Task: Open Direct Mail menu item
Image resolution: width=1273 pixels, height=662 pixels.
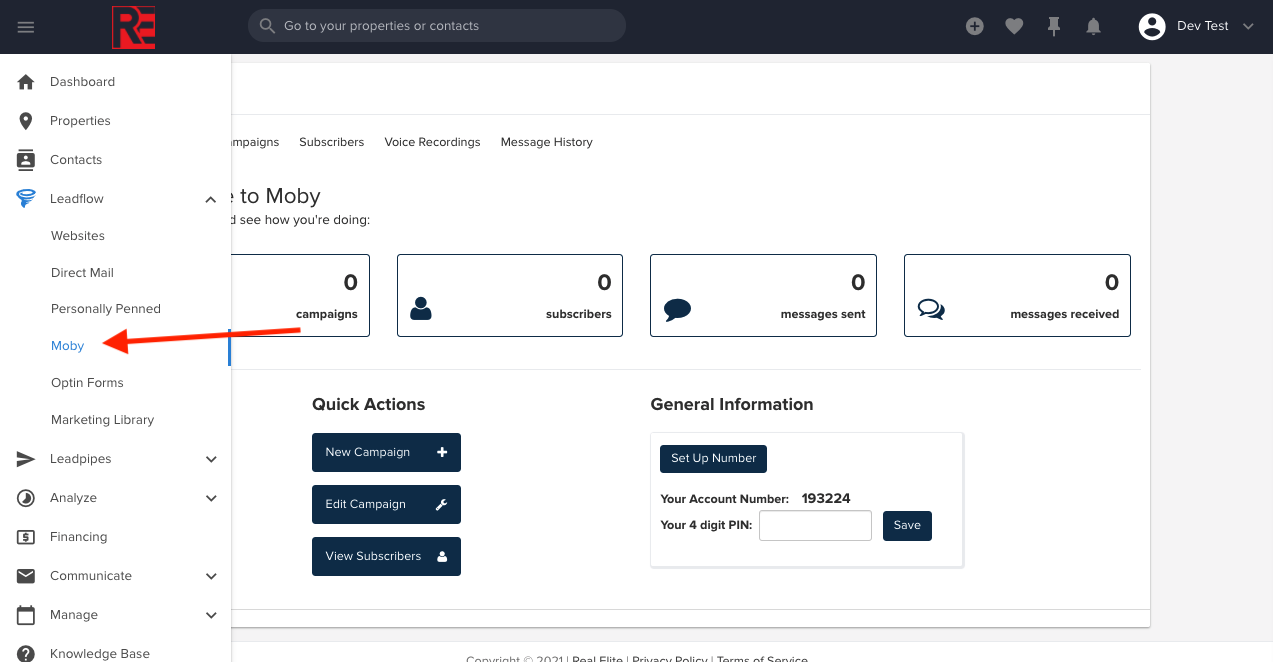Action: click(x=82, y=273)
